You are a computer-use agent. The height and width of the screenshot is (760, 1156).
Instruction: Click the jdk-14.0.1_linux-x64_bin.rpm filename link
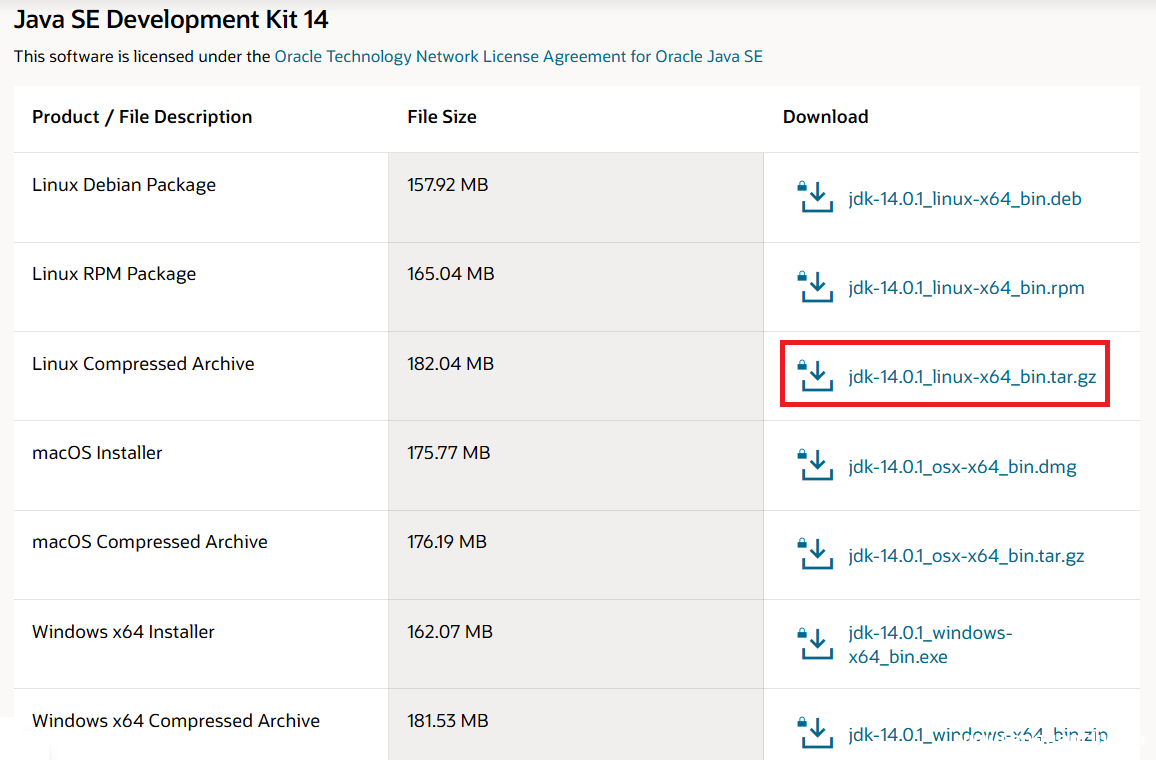(x=966, y=288)
